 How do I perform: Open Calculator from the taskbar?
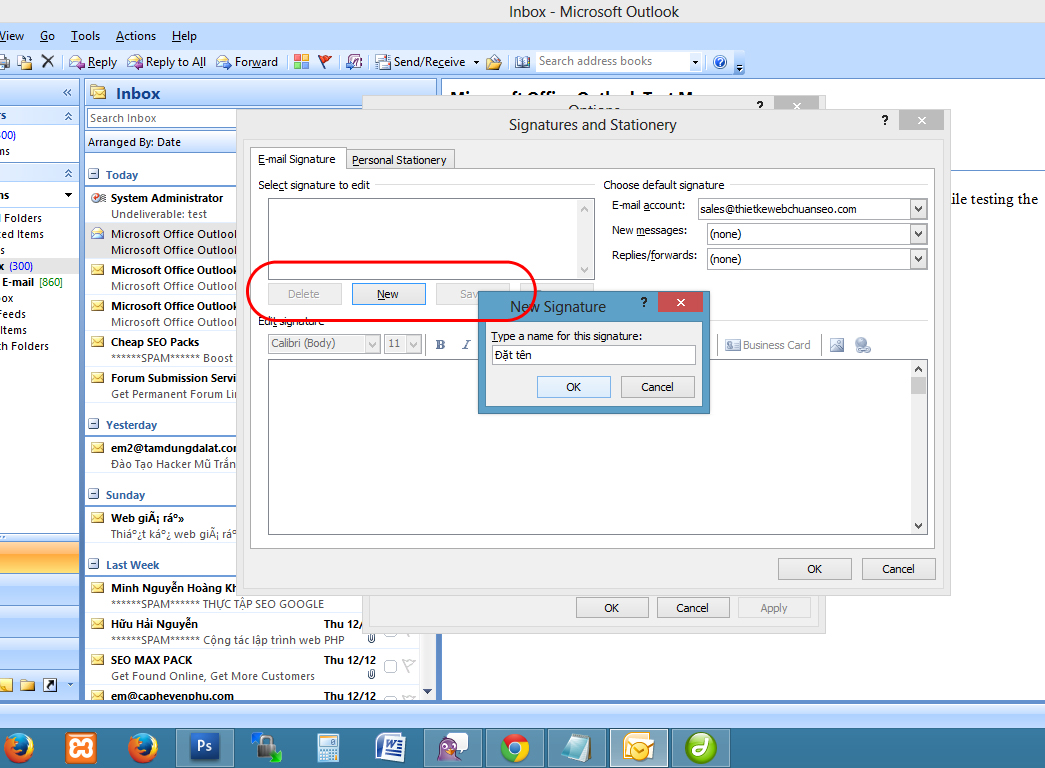click(329, 747)
